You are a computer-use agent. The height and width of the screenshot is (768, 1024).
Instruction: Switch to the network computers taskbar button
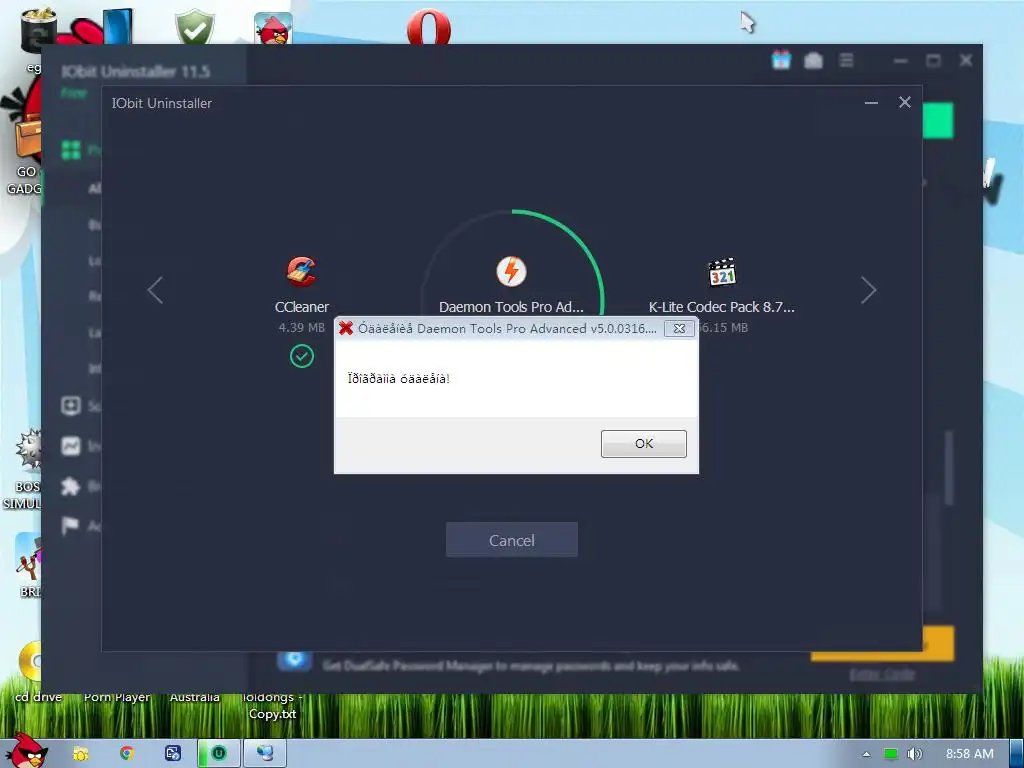click(x=264, y=753)
